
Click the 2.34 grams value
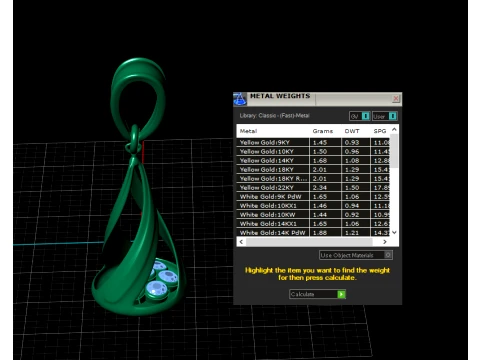pos(320,187)
